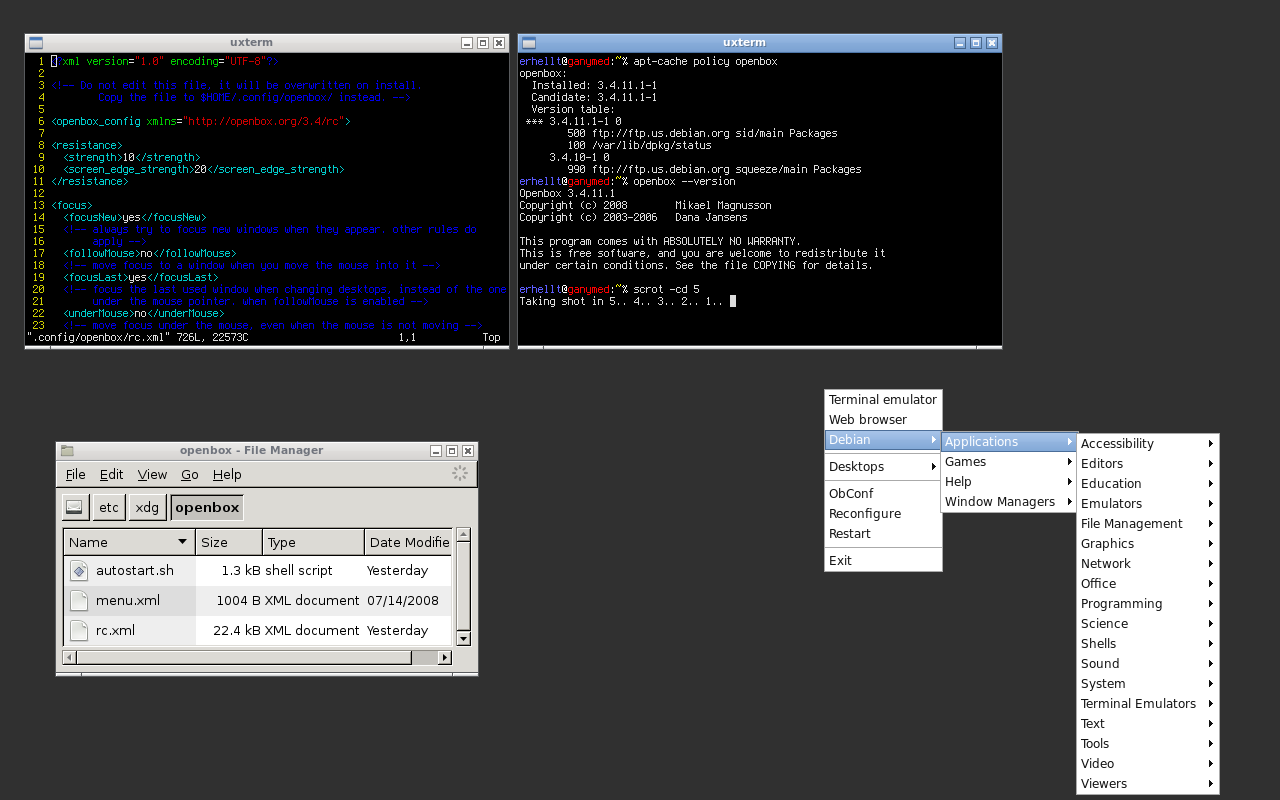This screenshot has height=800, width=1280.
Task: Click the menu.xml XML document icon
Action: tap(80, 600)
